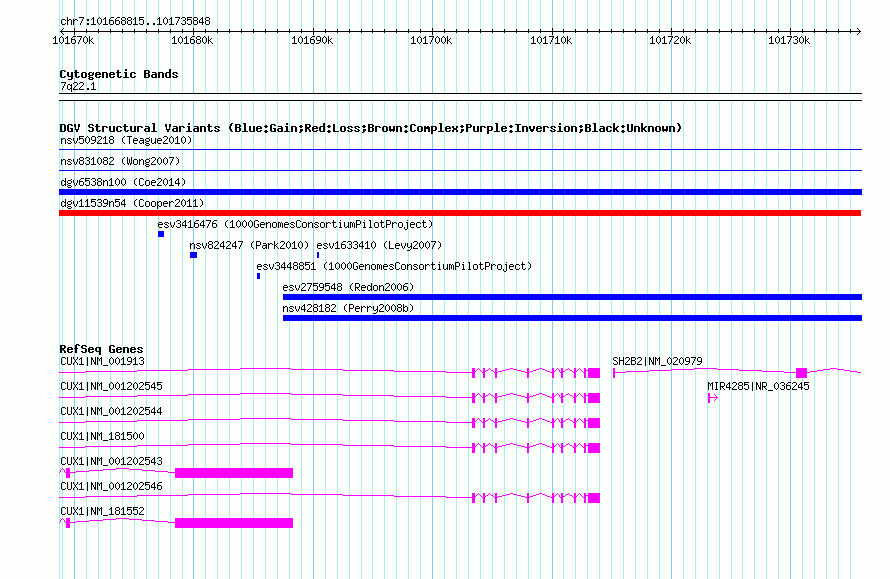The width and height of the screenshot is (890, 579).
Task: Select the last exon block of CUX1 NM_001202546
Action: (x=594, y=498)
